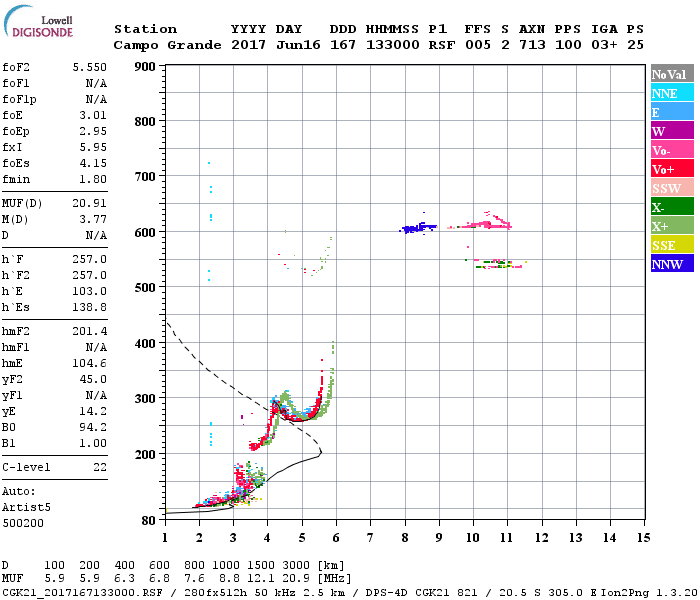Screen dimensions: 700x600
Task: Select the X+ light green legend swatch
Action: pyautogui.click(x=672, y=226)
